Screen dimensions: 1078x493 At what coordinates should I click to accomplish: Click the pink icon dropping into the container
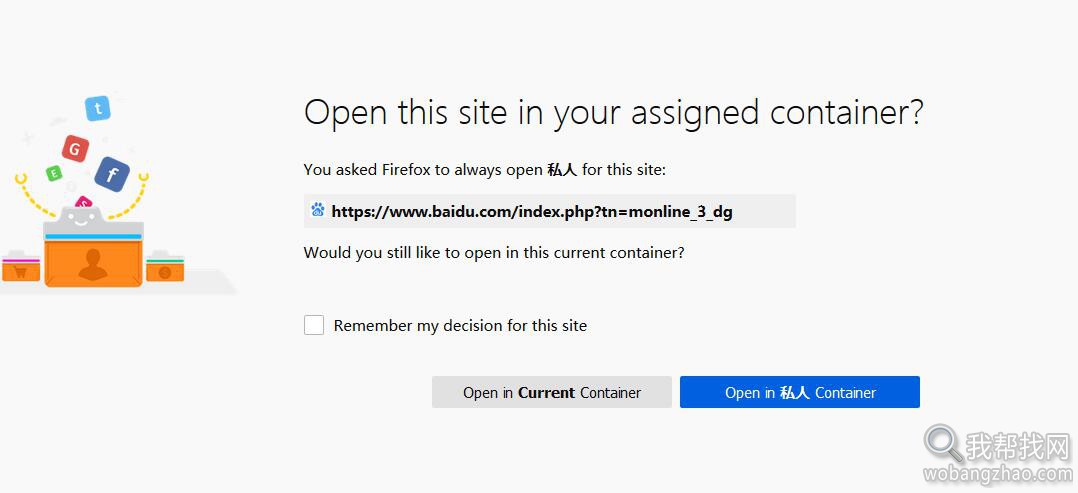[83, 202]
